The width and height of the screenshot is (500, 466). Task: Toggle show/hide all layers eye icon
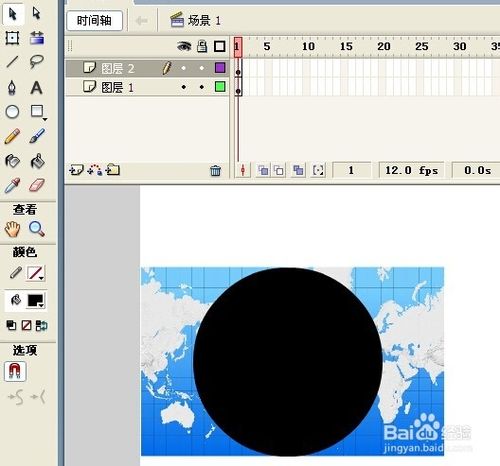(x=184, y=46)
